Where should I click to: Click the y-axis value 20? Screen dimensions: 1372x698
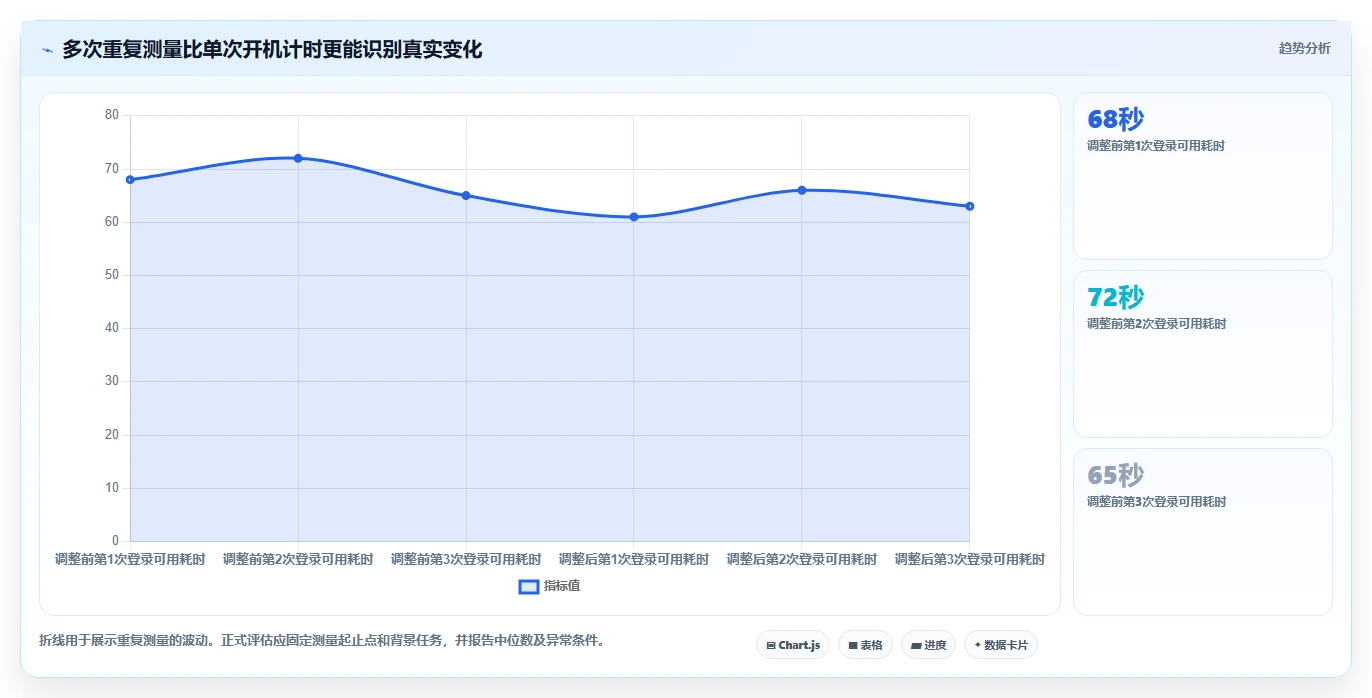[112, 435]
